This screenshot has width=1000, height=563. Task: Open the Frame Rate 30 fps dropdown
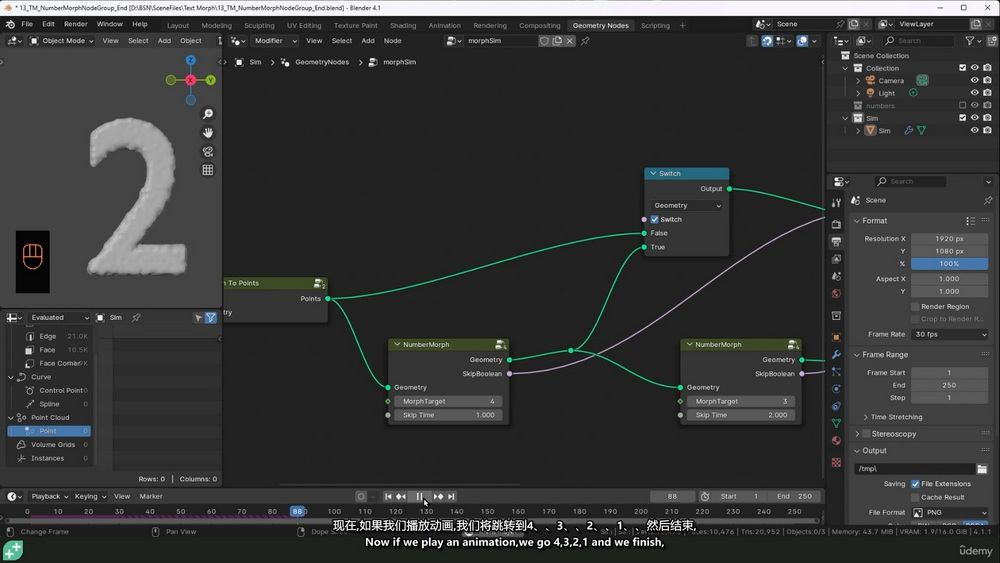949,334
